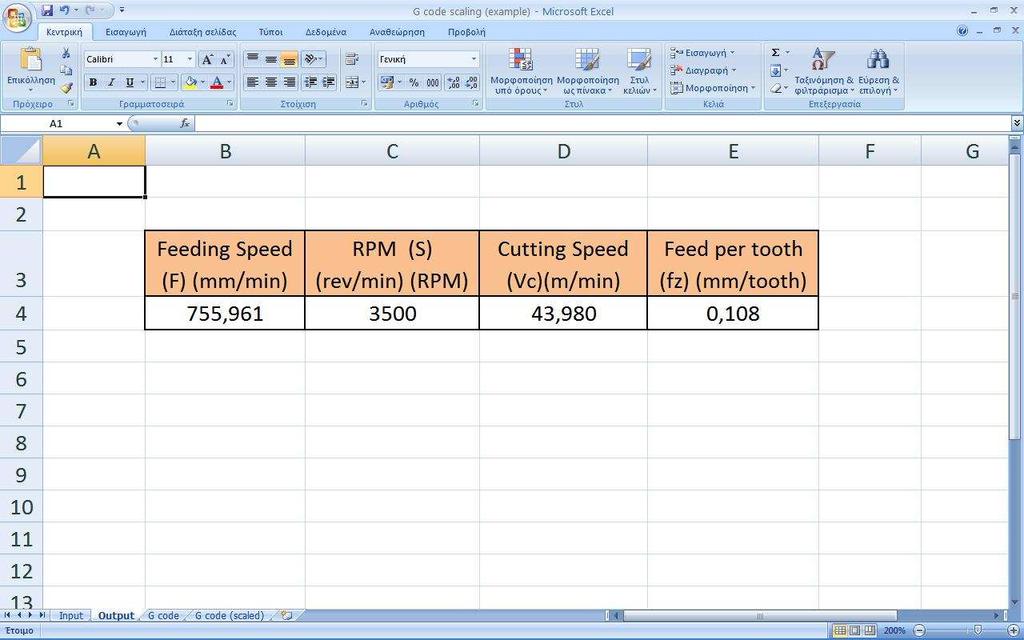1024x640 pixels.
Task: Toggle italic formatting
Action: pyautogui.click(x=111, y=82)
